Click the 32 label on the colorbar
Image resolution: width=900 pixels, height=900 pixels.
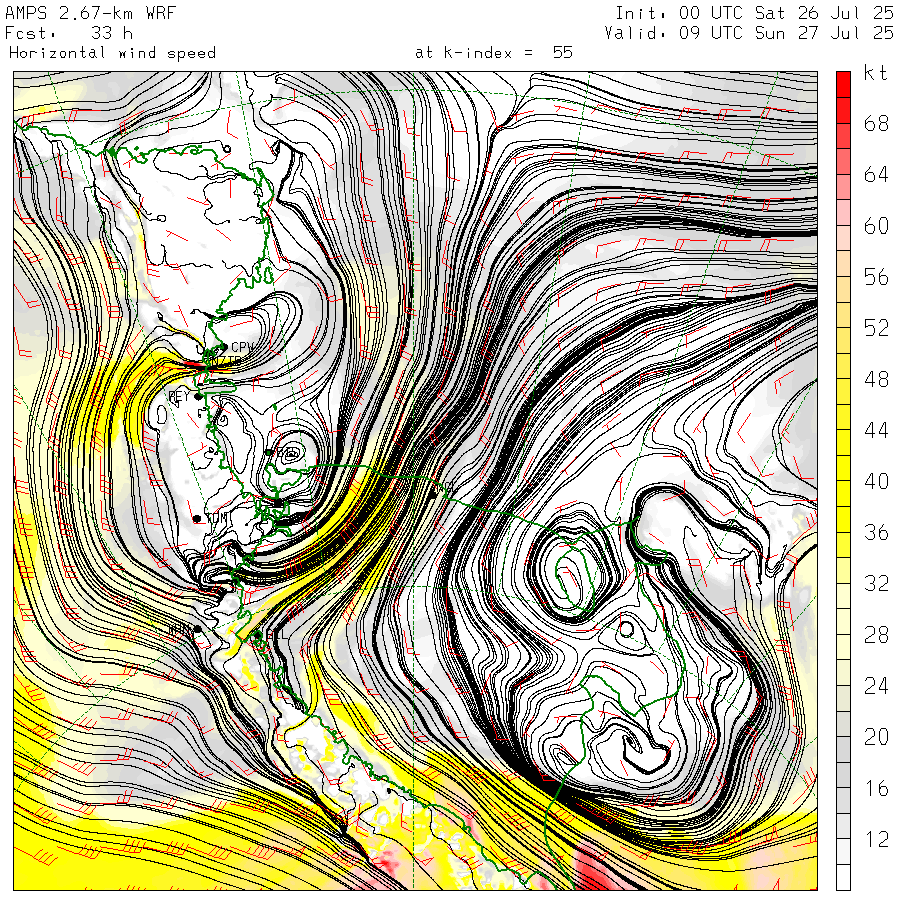[x=876, y=584]
